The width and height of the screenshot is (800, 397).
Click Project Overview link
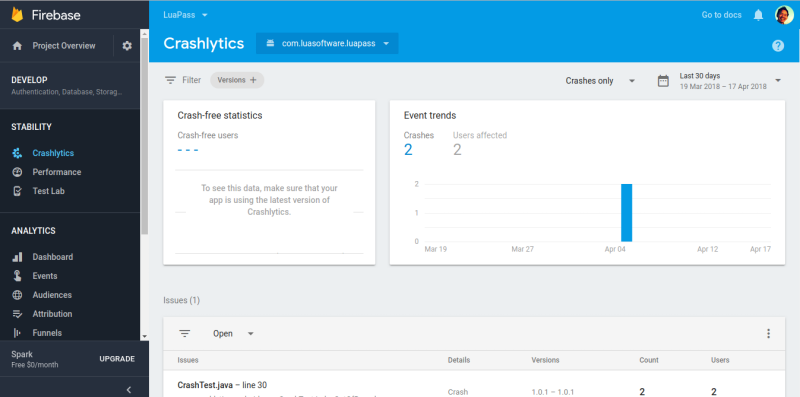coord(64,46)
